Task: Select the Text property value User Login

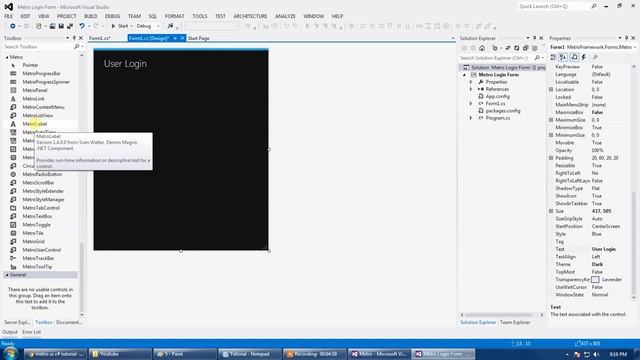Action: coord(604,249)
